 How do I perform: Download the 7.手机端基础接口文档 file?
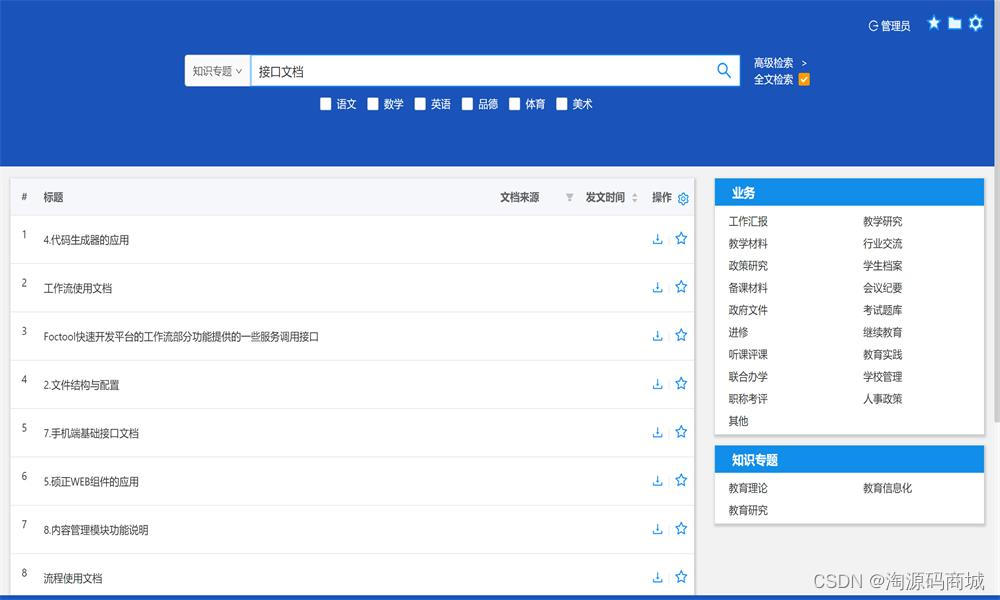click(657, 431)
